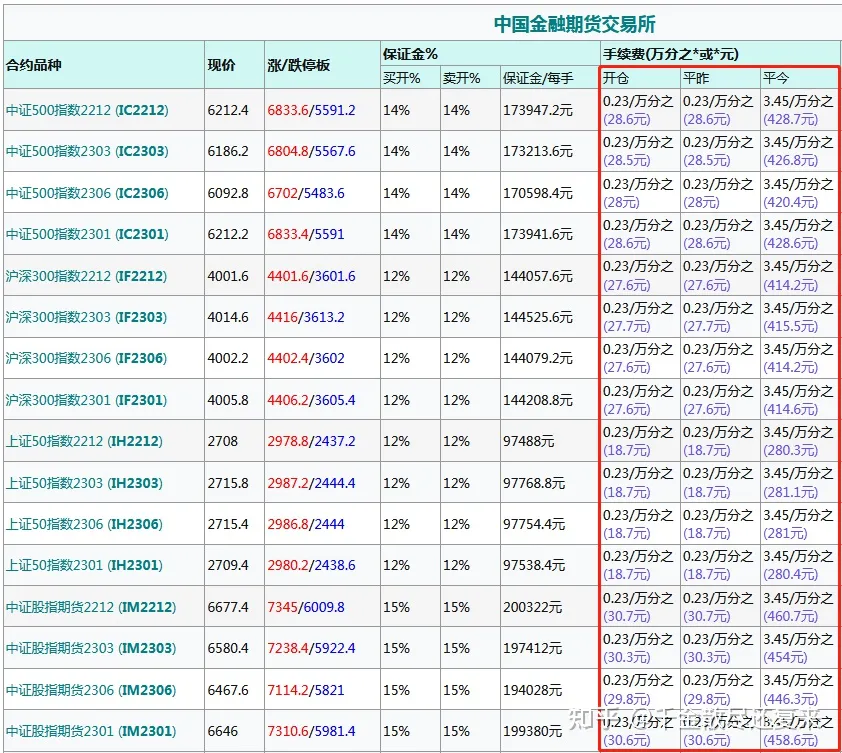Viewport: 842px width, 753px height.
Task: Click the margin amount 194028元
Action: pyautogui.click(x=532, y=690)
